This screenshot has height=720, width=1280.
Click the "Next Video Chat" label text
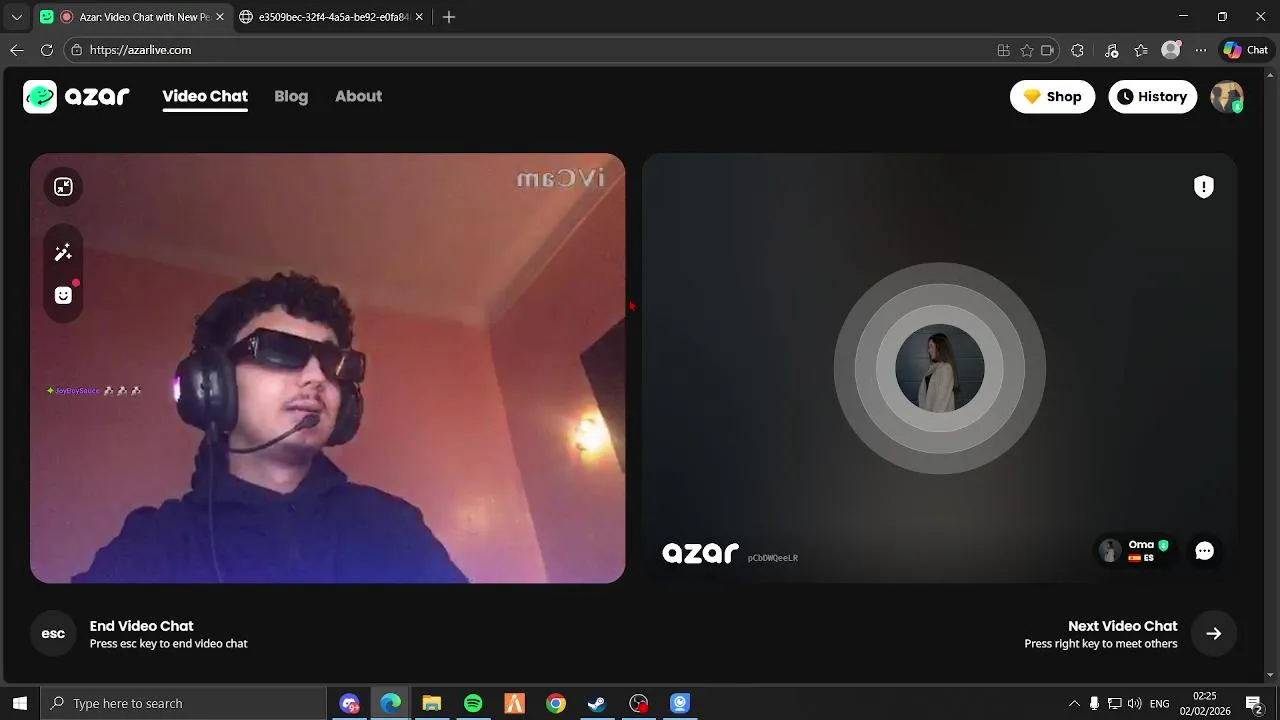(1122, 626)
